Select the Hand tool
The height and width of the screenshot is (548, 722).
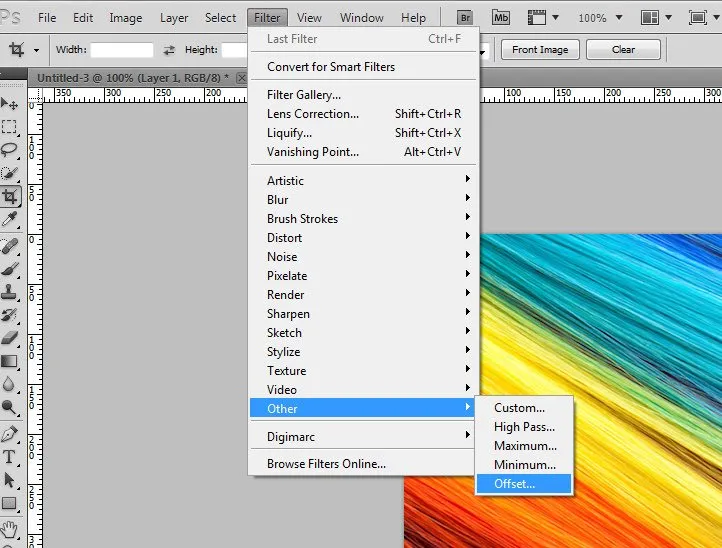pyautogui.click(x=9, y=530)
